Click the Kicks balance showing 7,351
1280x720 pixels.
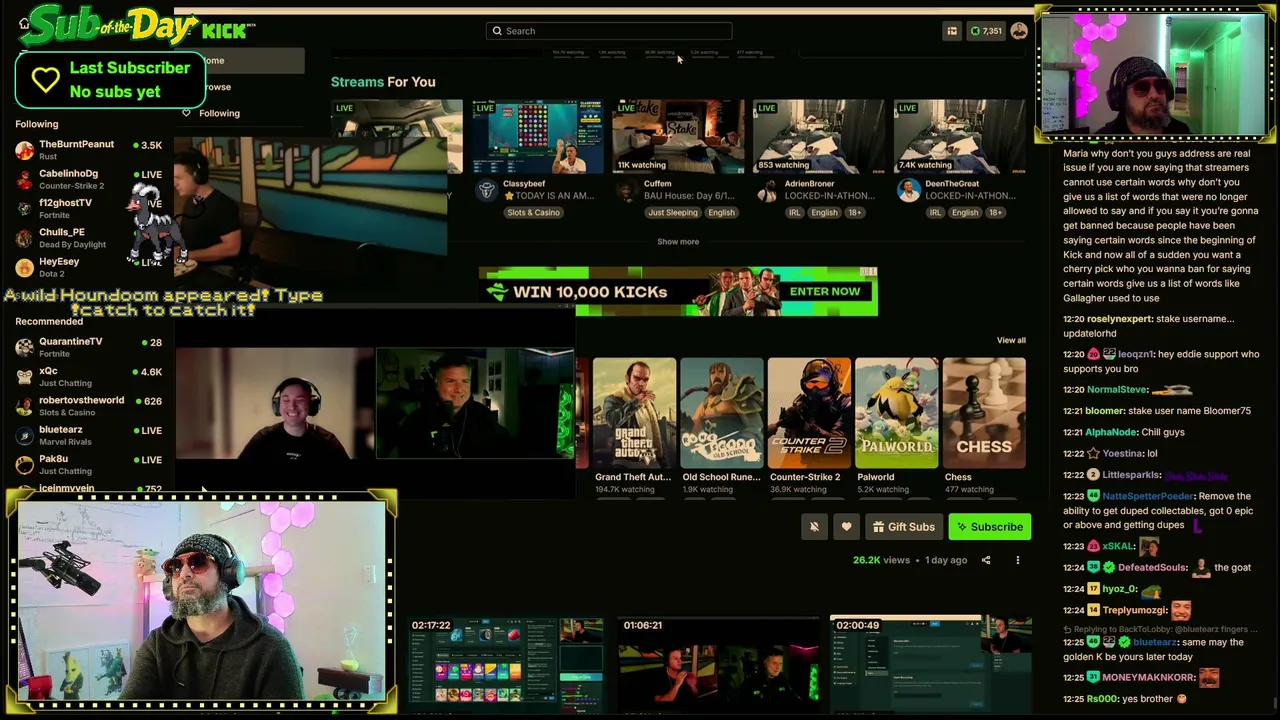tap(986, 31)
